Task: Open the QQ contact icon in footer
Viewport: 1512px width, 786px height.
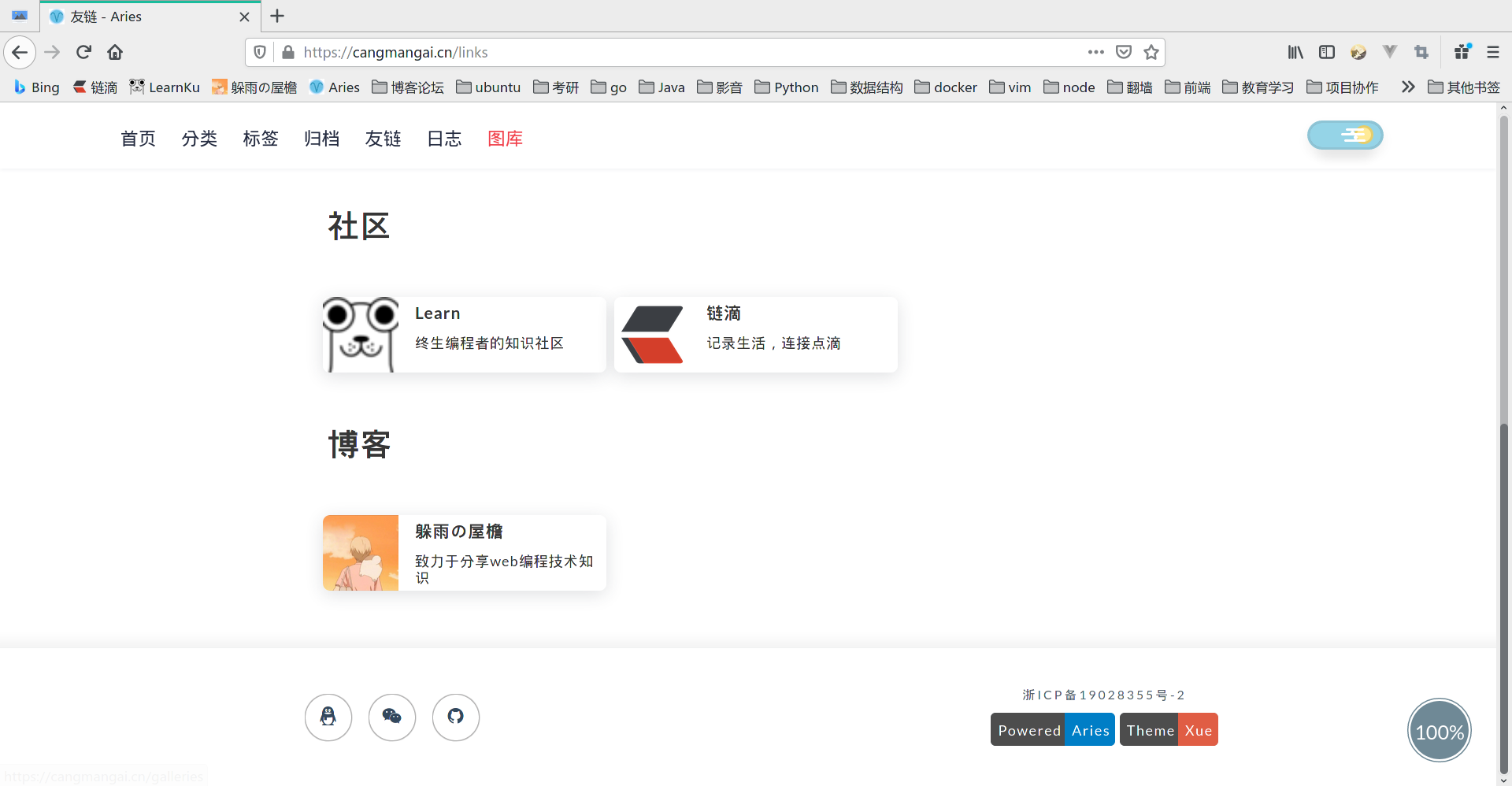Action: tap(328, 717)
